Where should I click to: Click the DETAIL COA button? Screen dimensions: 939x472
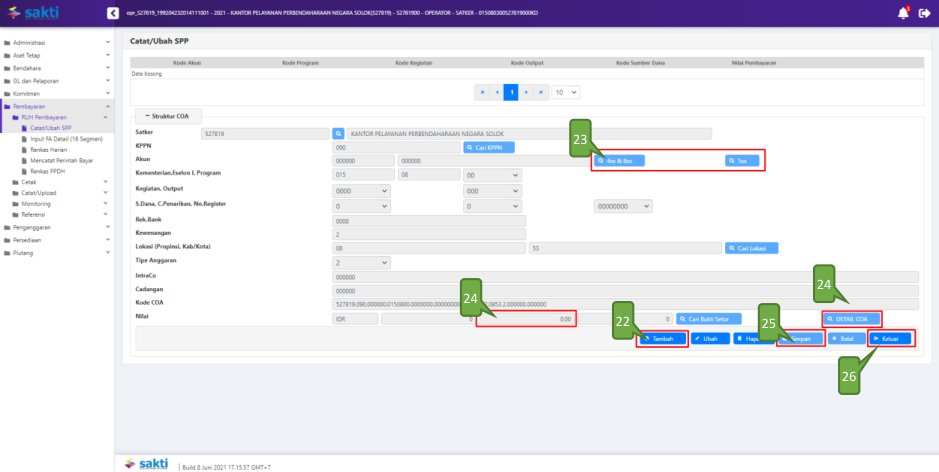coord(852,319)
